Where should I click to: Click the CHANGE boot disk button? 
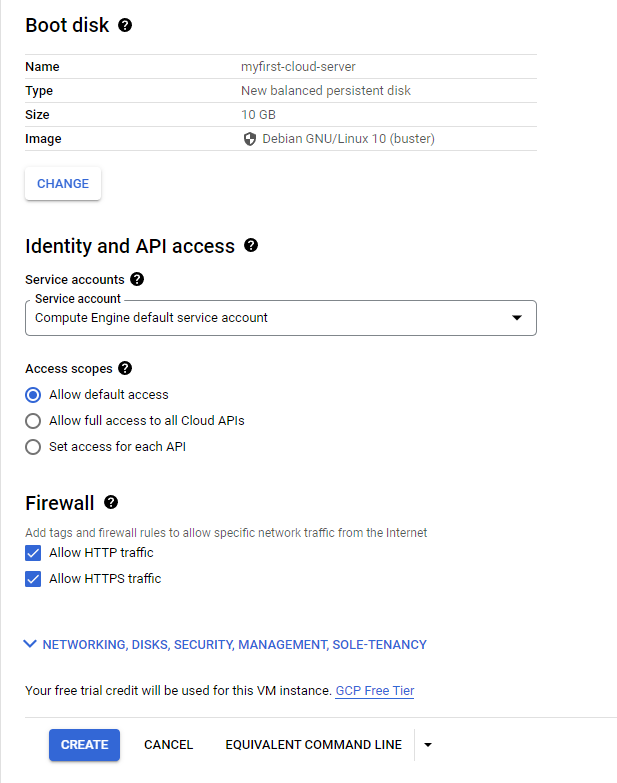coord(63,183)
